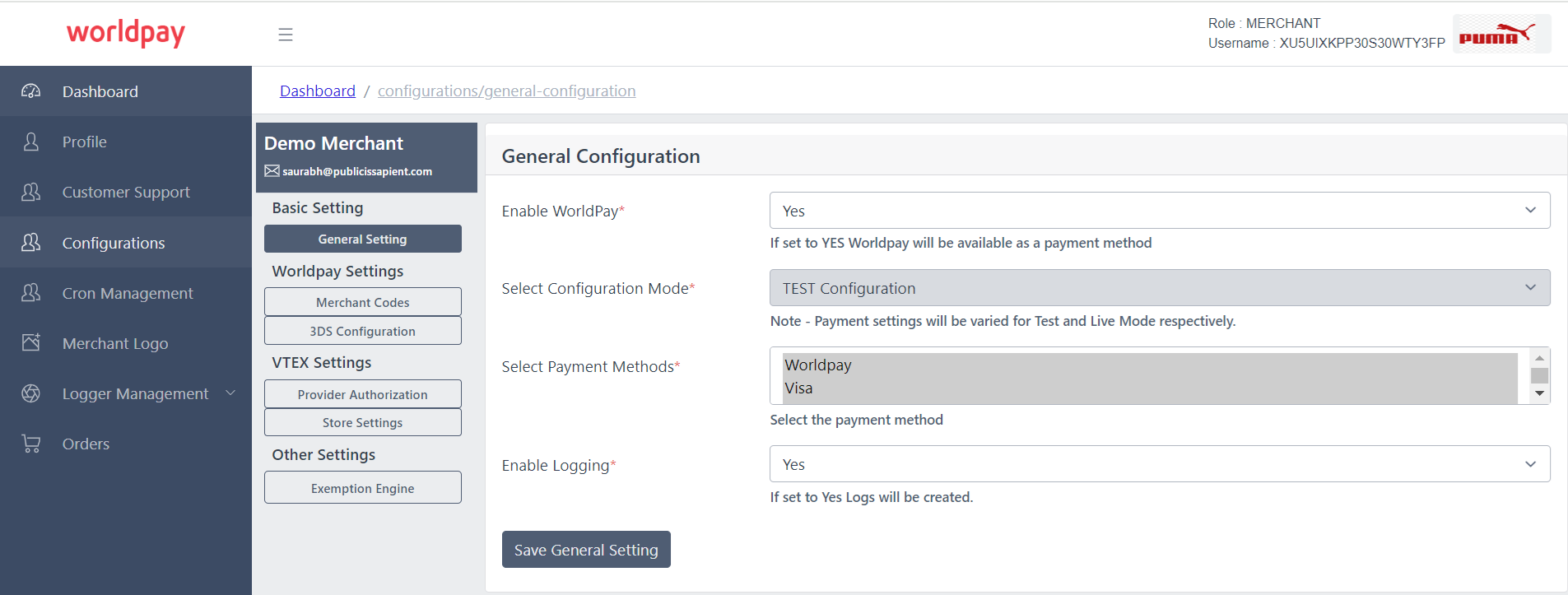Open the Select Configuration Mode dropdown
1568x595 pixels.
(x=1159, y=288)
